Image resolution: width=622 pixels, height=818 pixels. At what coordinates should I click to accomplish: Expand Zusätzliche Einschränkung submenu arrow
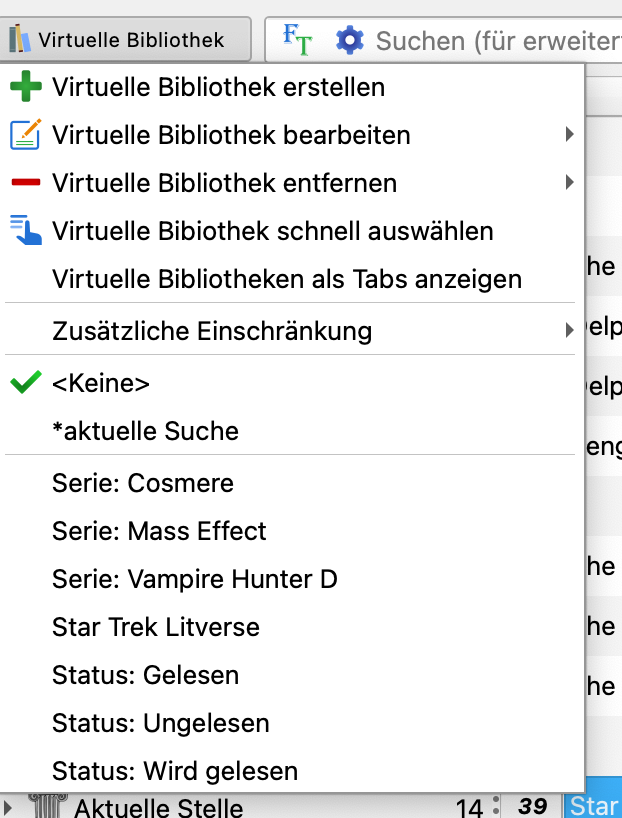[569, 330]
